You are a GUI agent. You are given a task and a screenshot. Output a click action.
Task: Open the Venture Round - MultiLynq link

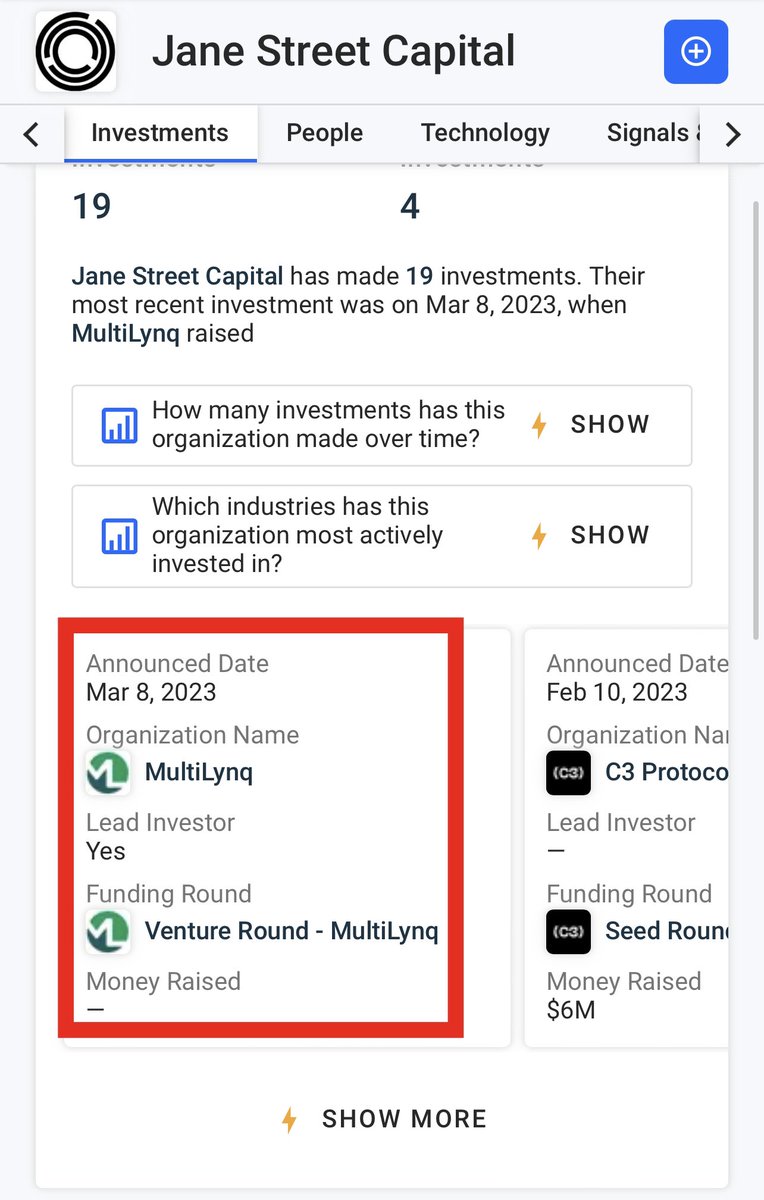coord(291,931)
